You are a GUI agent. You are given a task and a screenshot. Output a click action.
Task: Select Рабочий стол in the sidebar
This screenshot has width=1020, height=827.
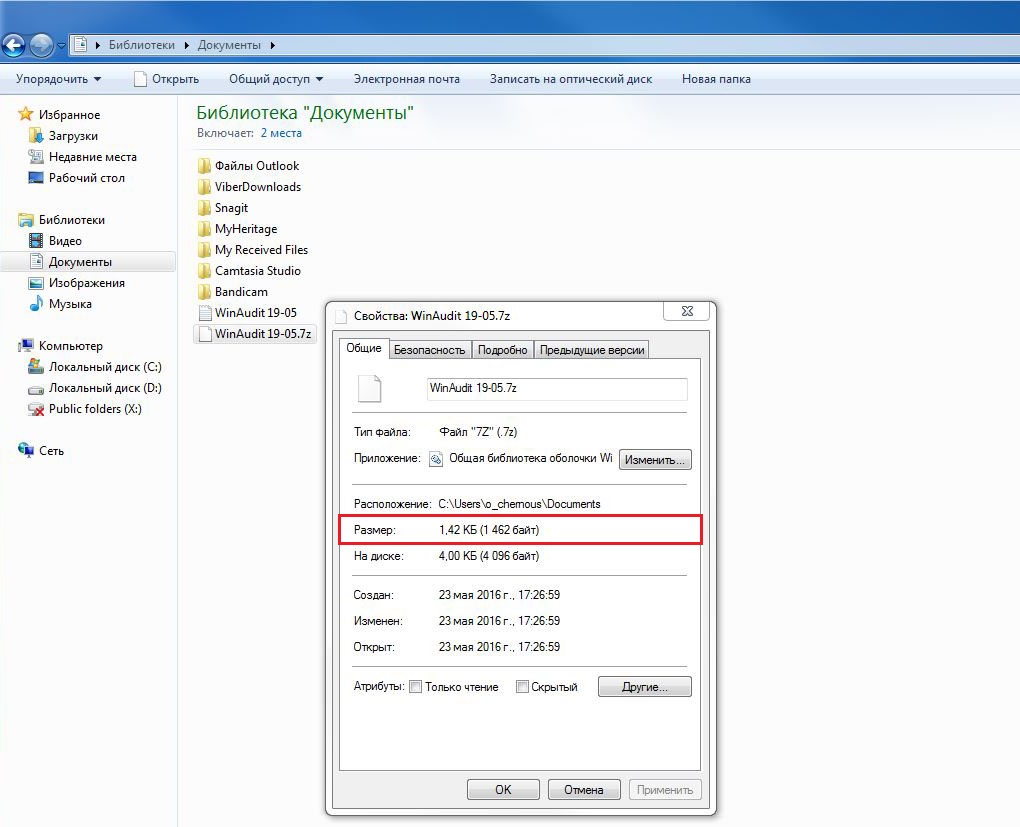point(87,178)
